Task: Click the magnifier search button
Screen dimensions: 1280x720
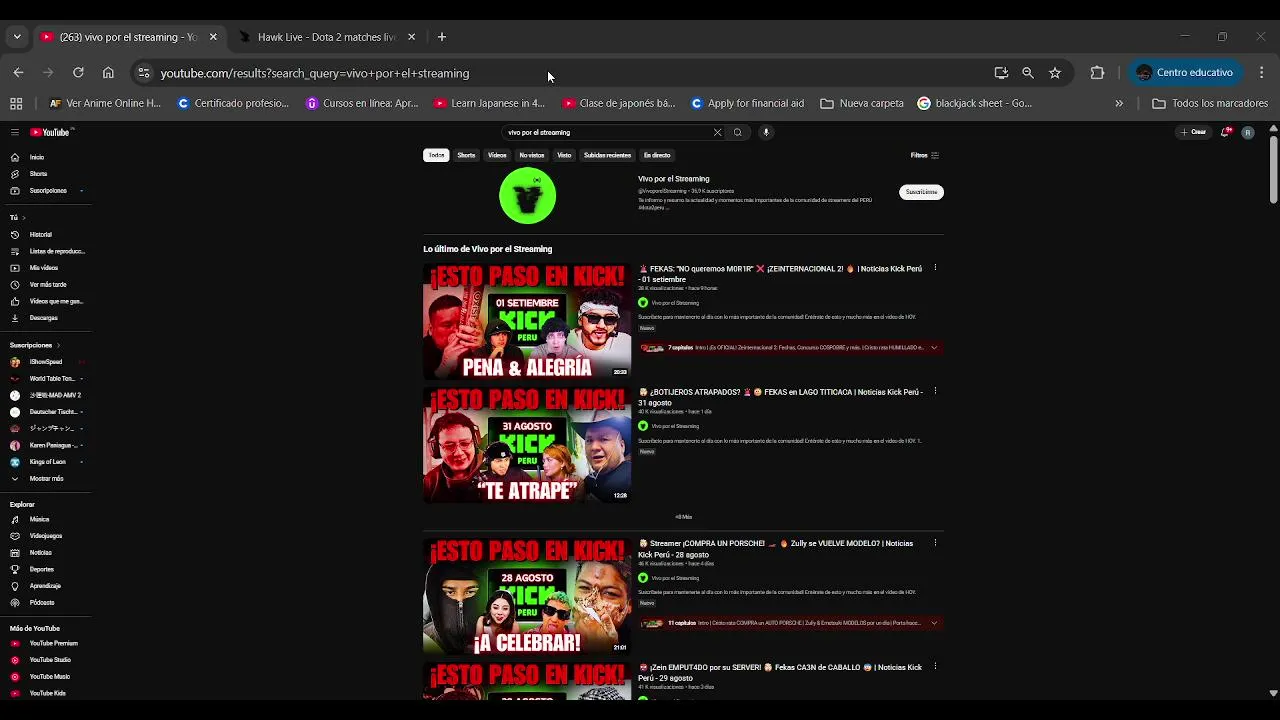Action: click(738, 132)
